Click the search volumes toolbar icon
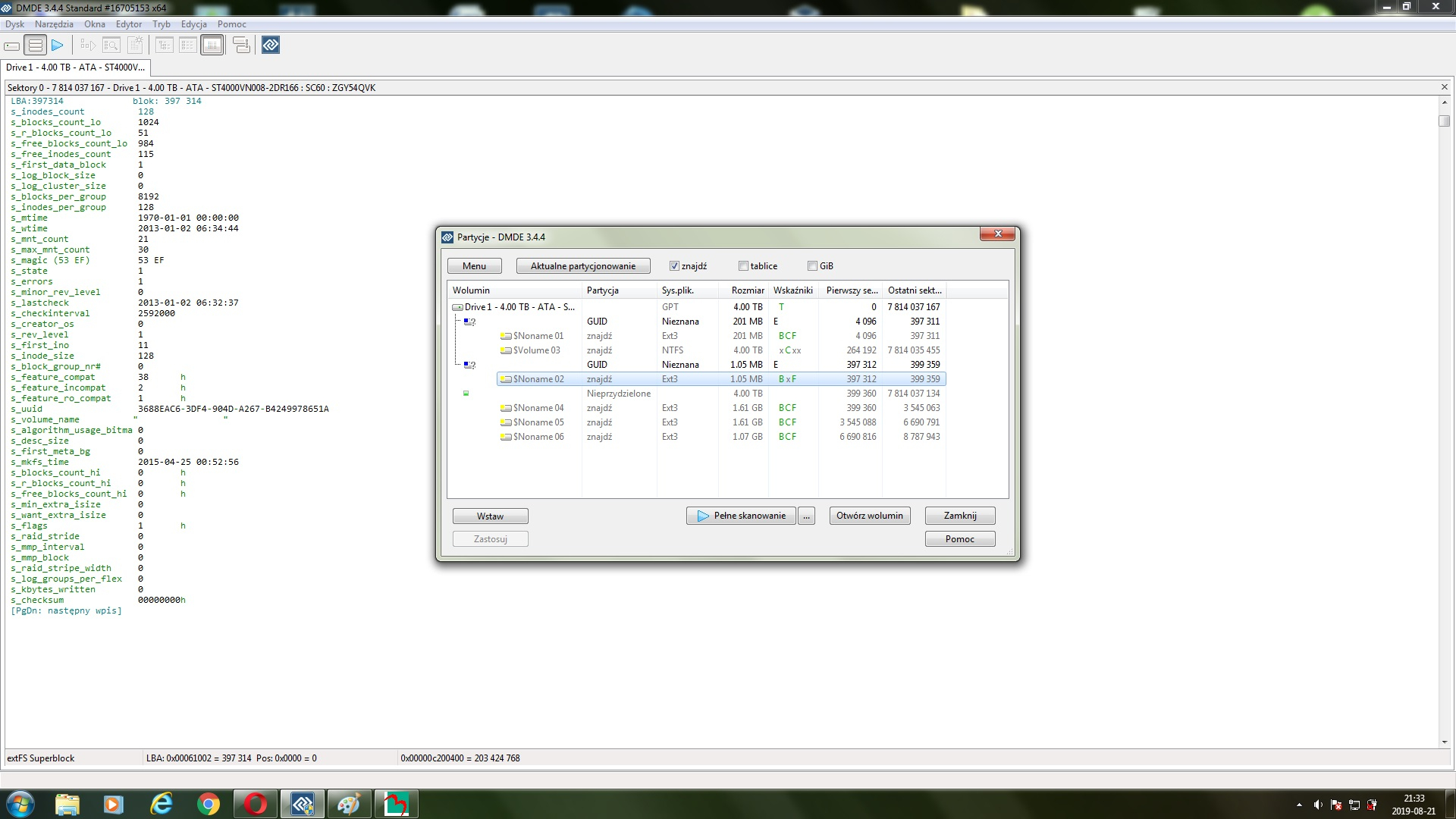 (x=111, y=45)
